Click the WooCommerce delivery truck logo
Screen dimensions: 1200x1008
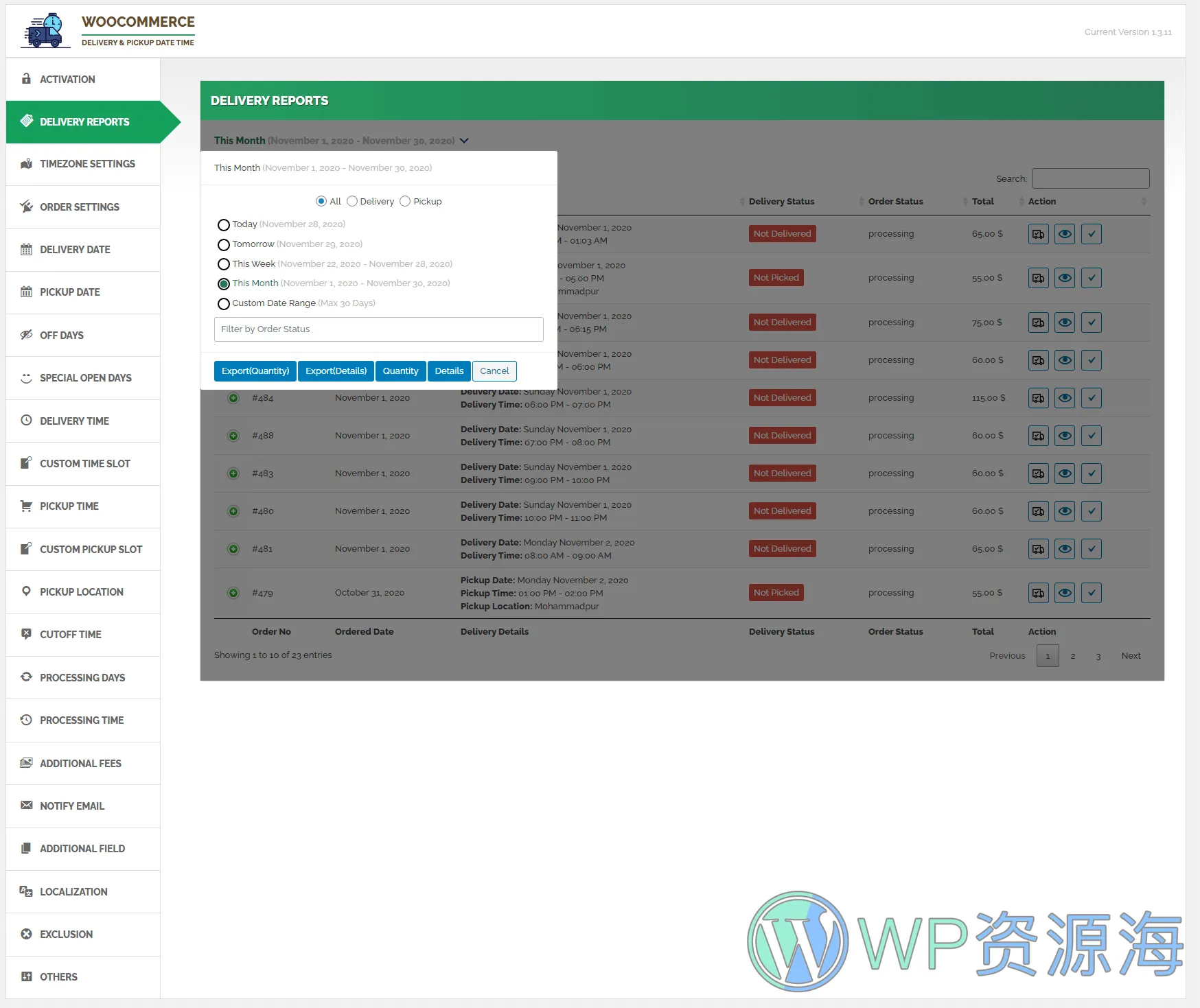[45, 31]
